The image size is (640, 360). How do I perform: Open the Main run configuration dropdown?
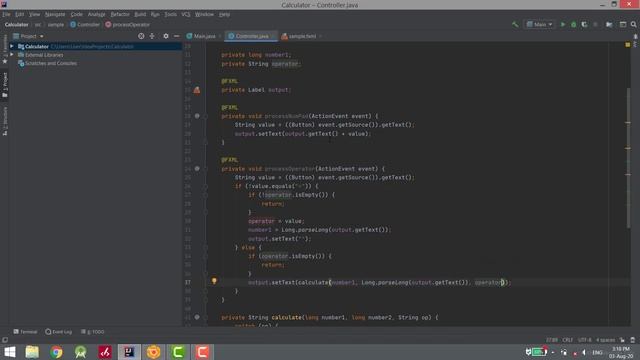(x=540, y=24)
